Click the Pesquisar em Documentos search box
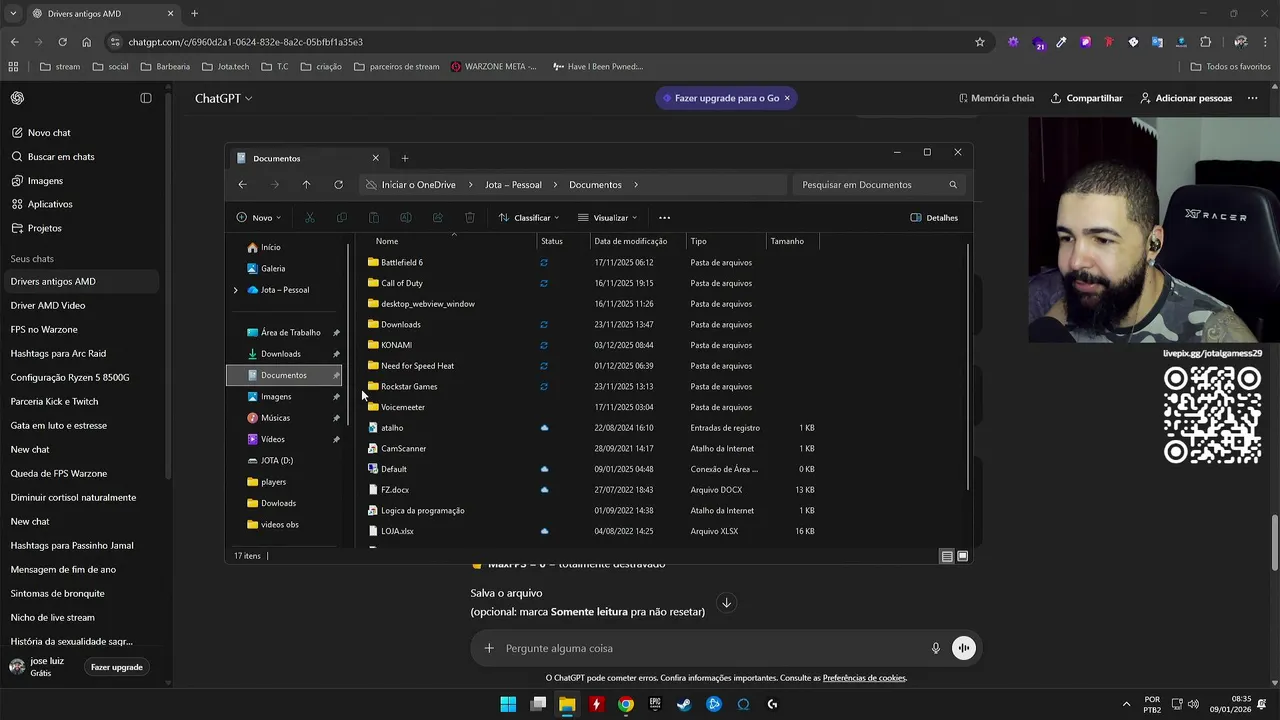 [880, 185]
